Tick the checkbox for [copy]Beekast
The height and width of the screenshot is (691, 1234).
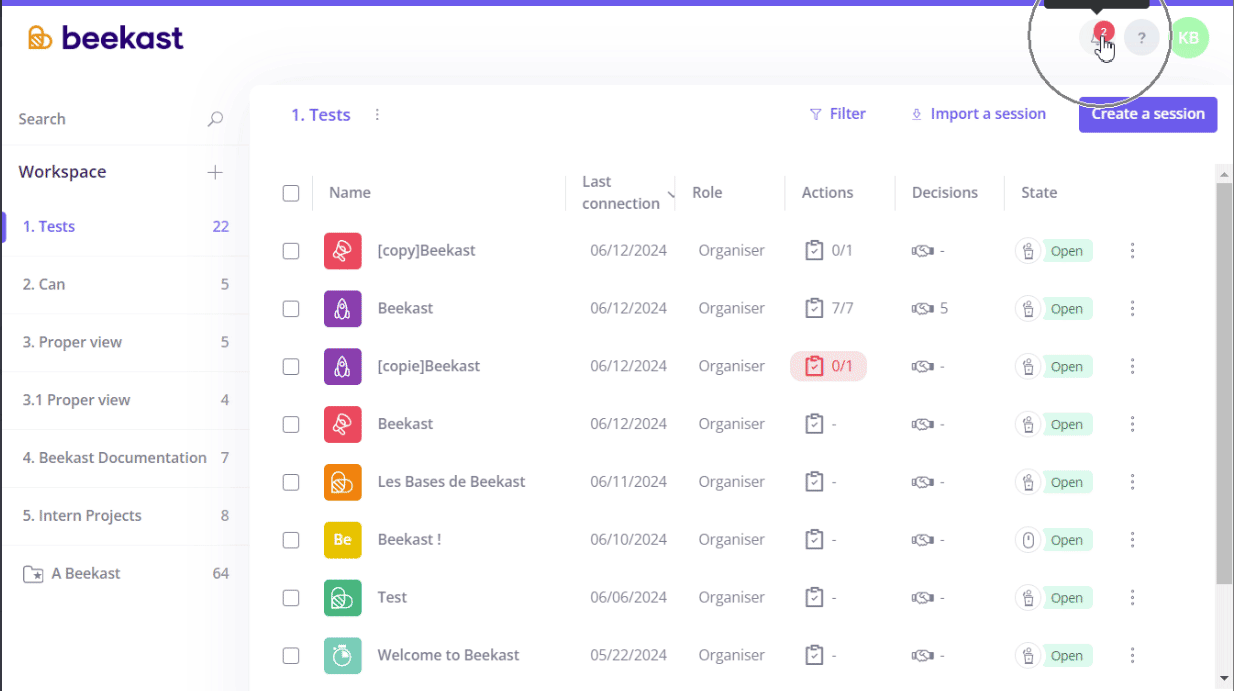291,251
